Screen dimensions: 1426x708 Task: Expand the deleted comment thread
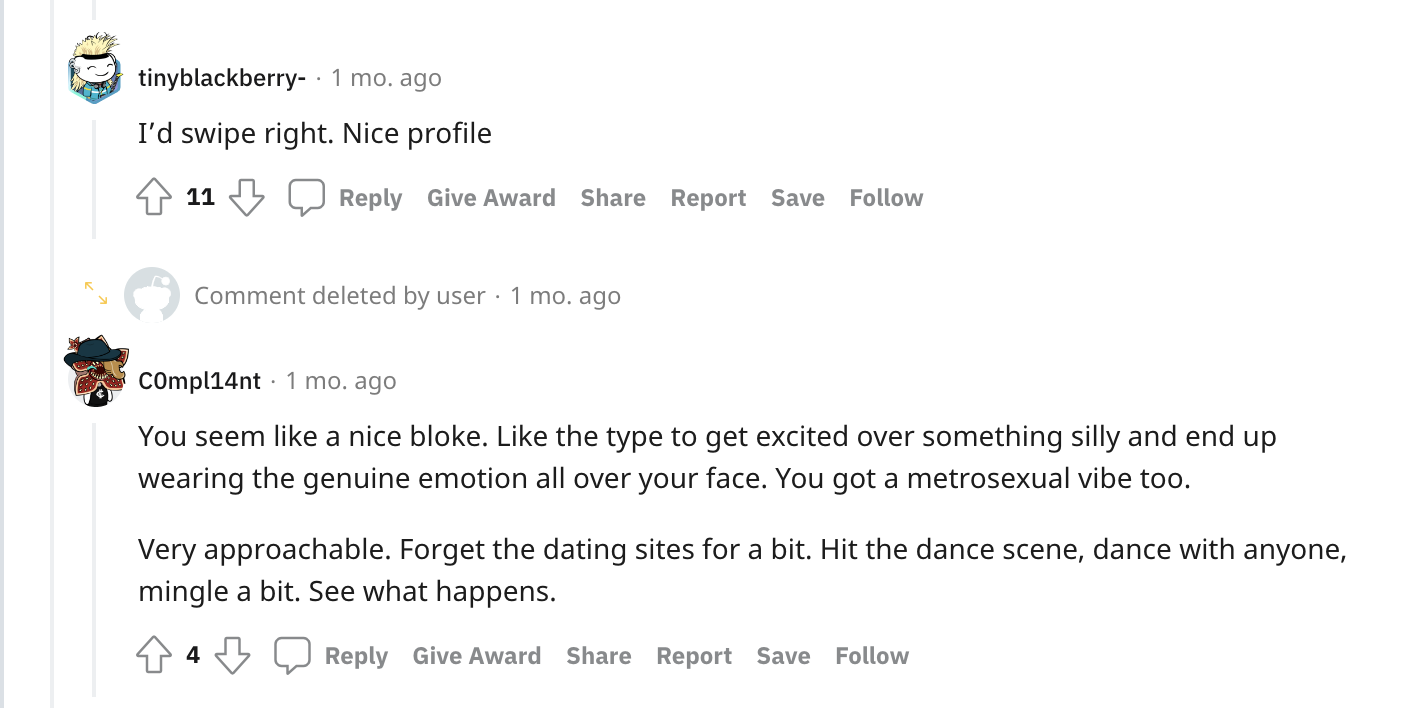96,293
